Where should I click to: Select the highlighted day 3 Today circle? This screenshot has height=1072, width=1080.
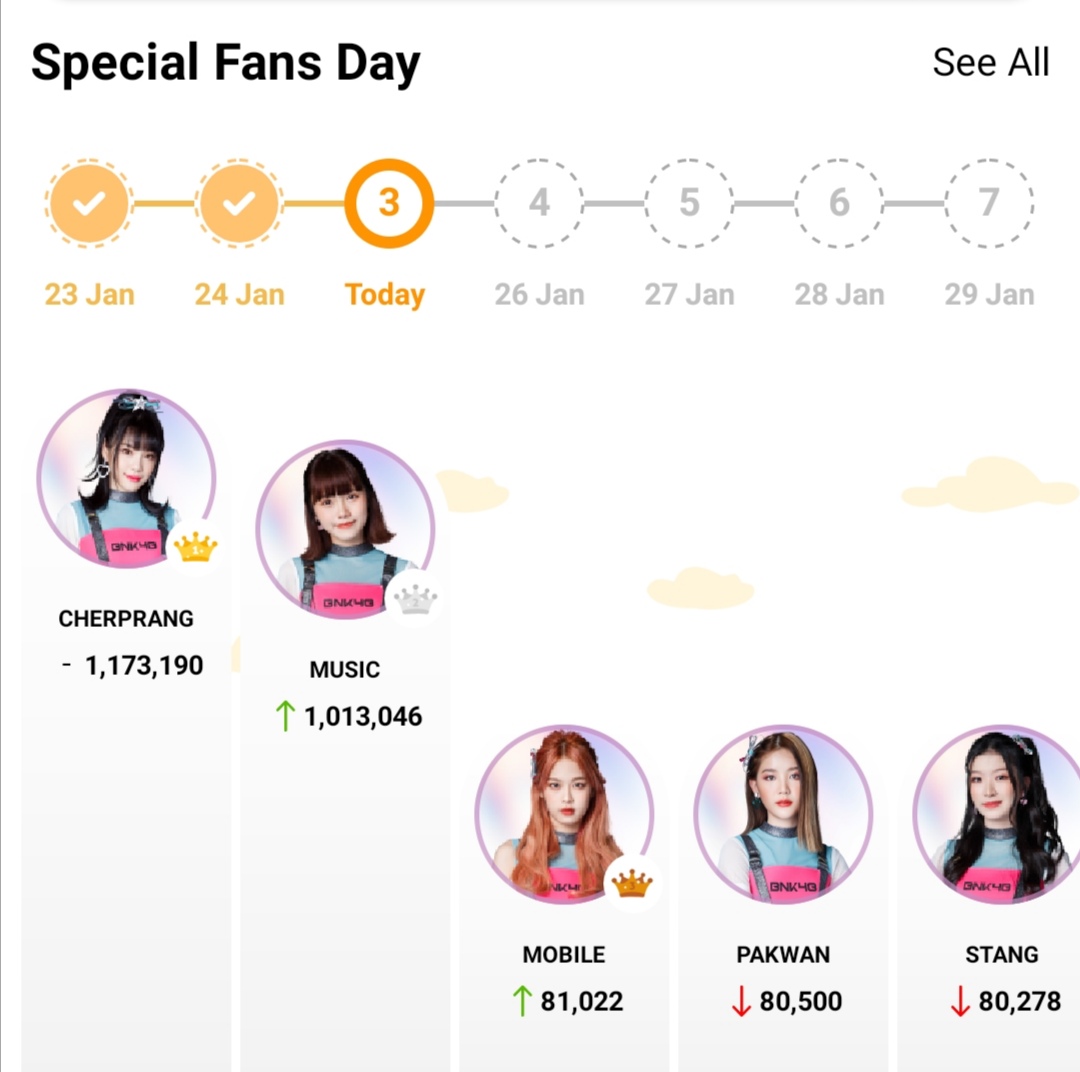(x=389, y=203)
